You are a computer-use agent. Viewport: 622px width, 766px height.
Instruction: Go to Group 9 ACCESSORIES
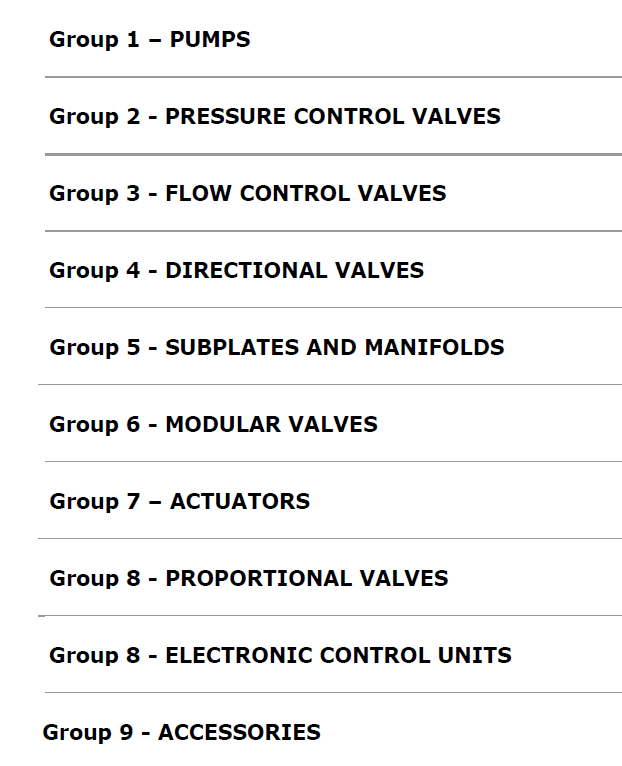pos(181,732)
